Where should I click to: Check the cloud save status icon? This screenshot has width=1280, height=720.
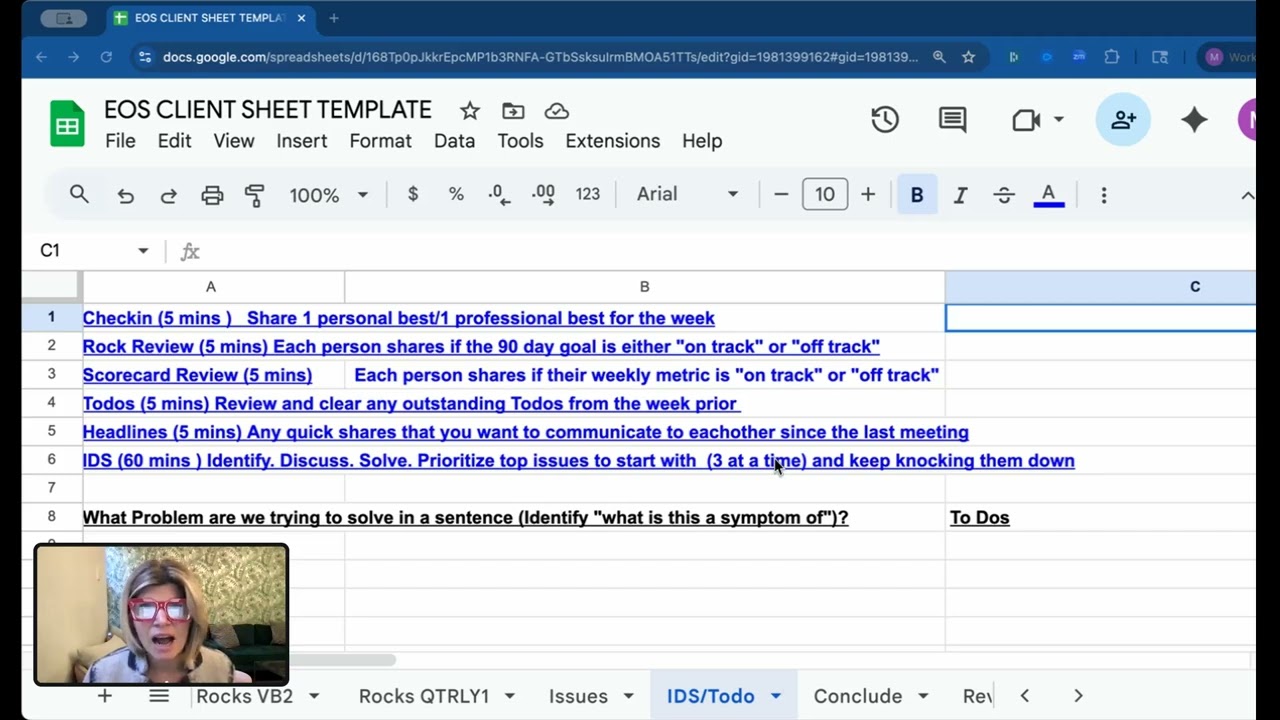click(557, 111)
